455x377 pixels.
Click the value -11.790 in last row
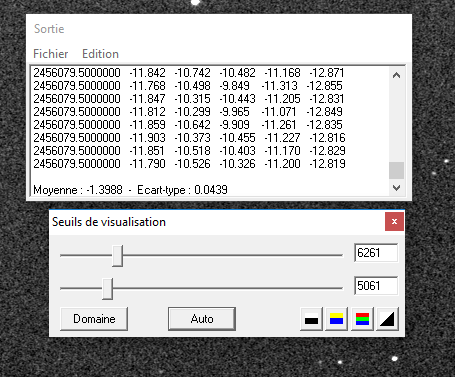tap(147, 164)
